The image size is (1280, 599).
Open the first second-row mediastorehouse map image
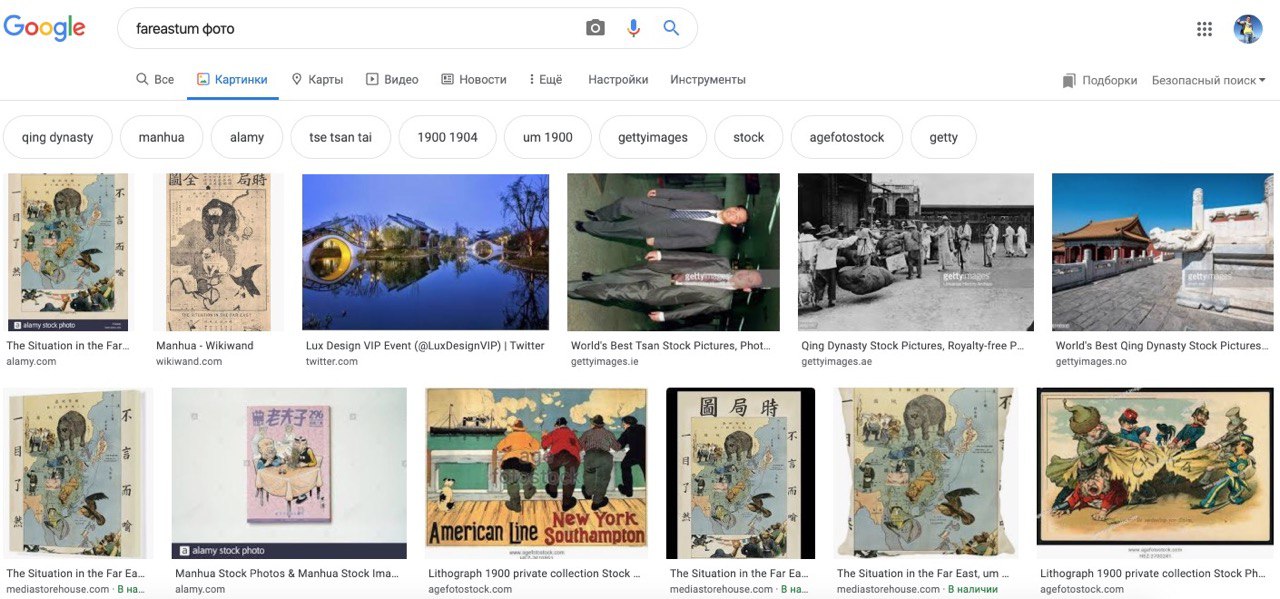point(76,473)
